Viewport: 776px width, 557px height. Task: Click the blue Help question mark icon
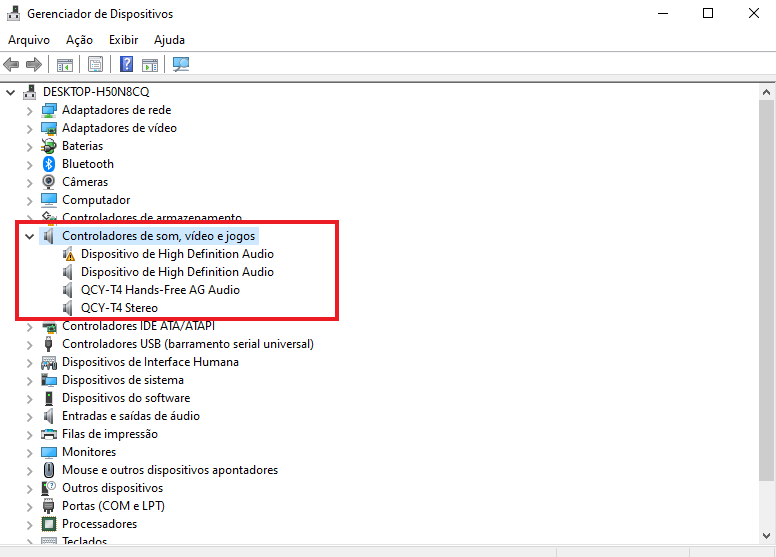coord(127,64)
